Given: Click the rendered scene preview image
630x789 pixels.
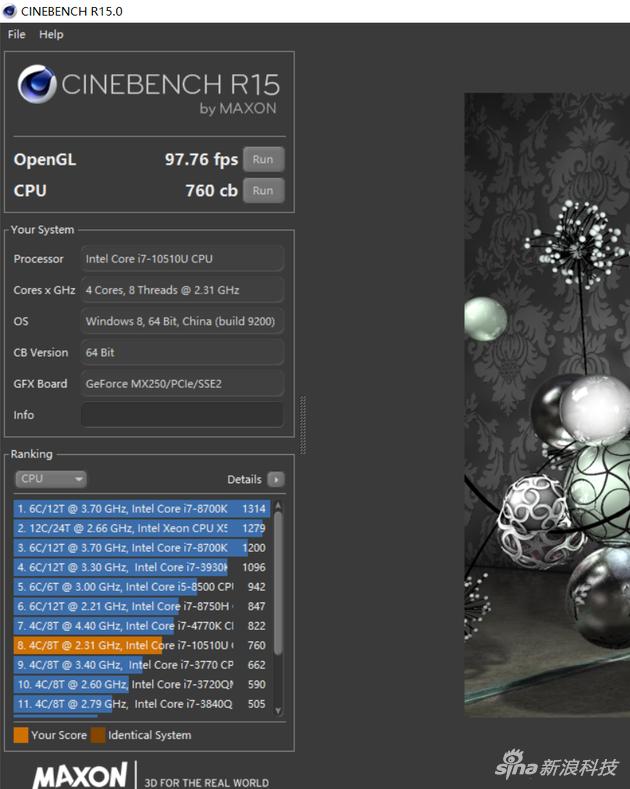Looking at the screenshot, I should tap(547, 405).
